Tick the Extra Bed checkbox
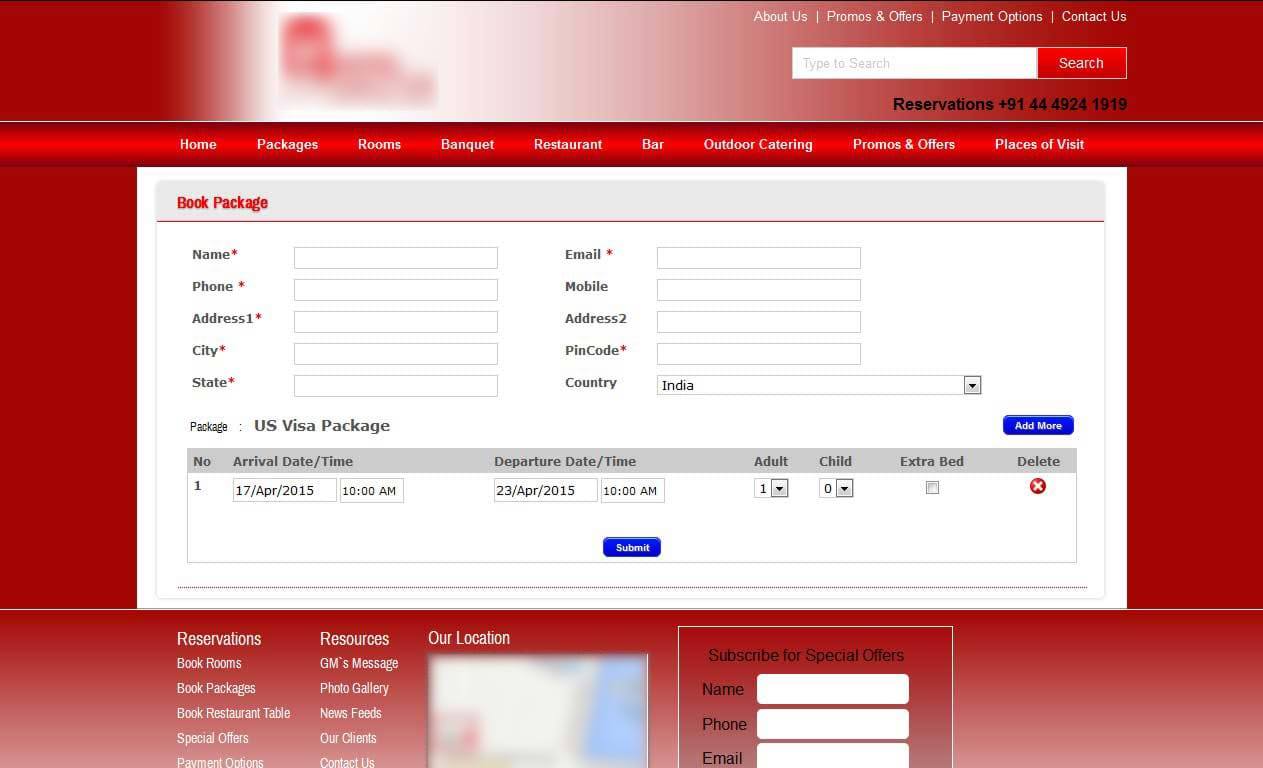This screenshot has height=768, width=1263. point(932,488)
